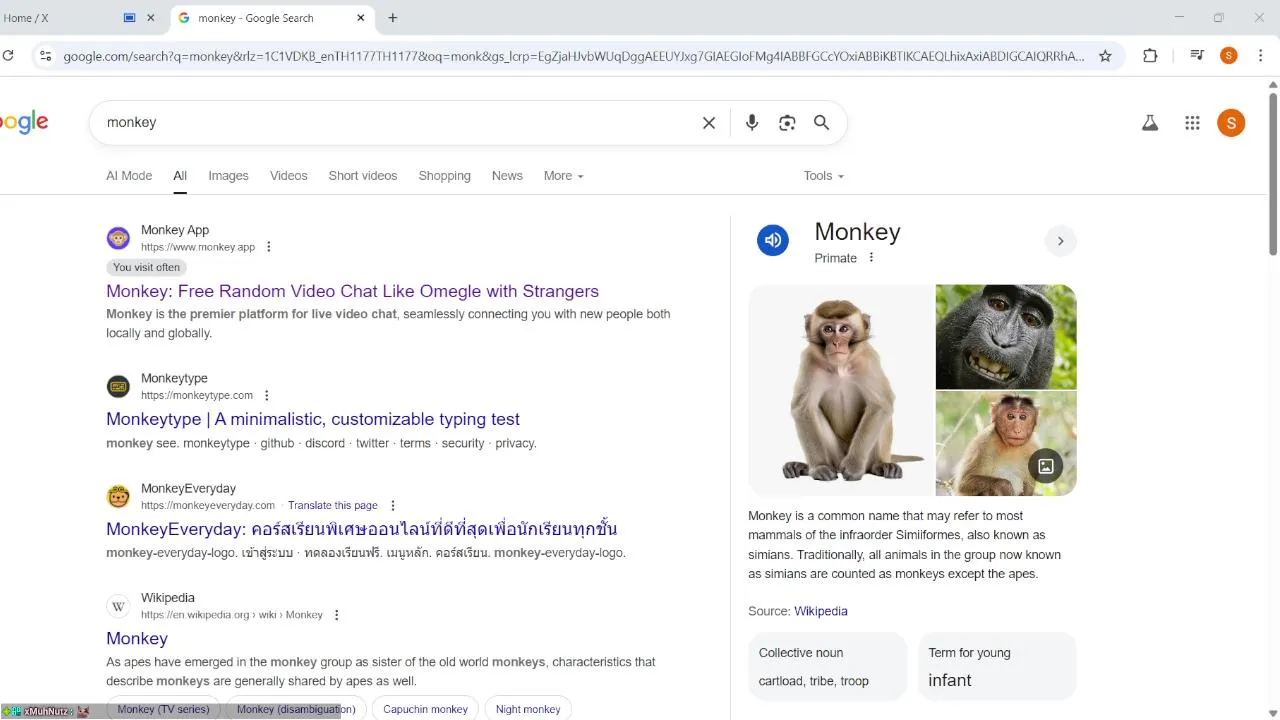1280x720 pixels.
Task: Clear the search box with X icon
Action: click(x=709, y=123)
